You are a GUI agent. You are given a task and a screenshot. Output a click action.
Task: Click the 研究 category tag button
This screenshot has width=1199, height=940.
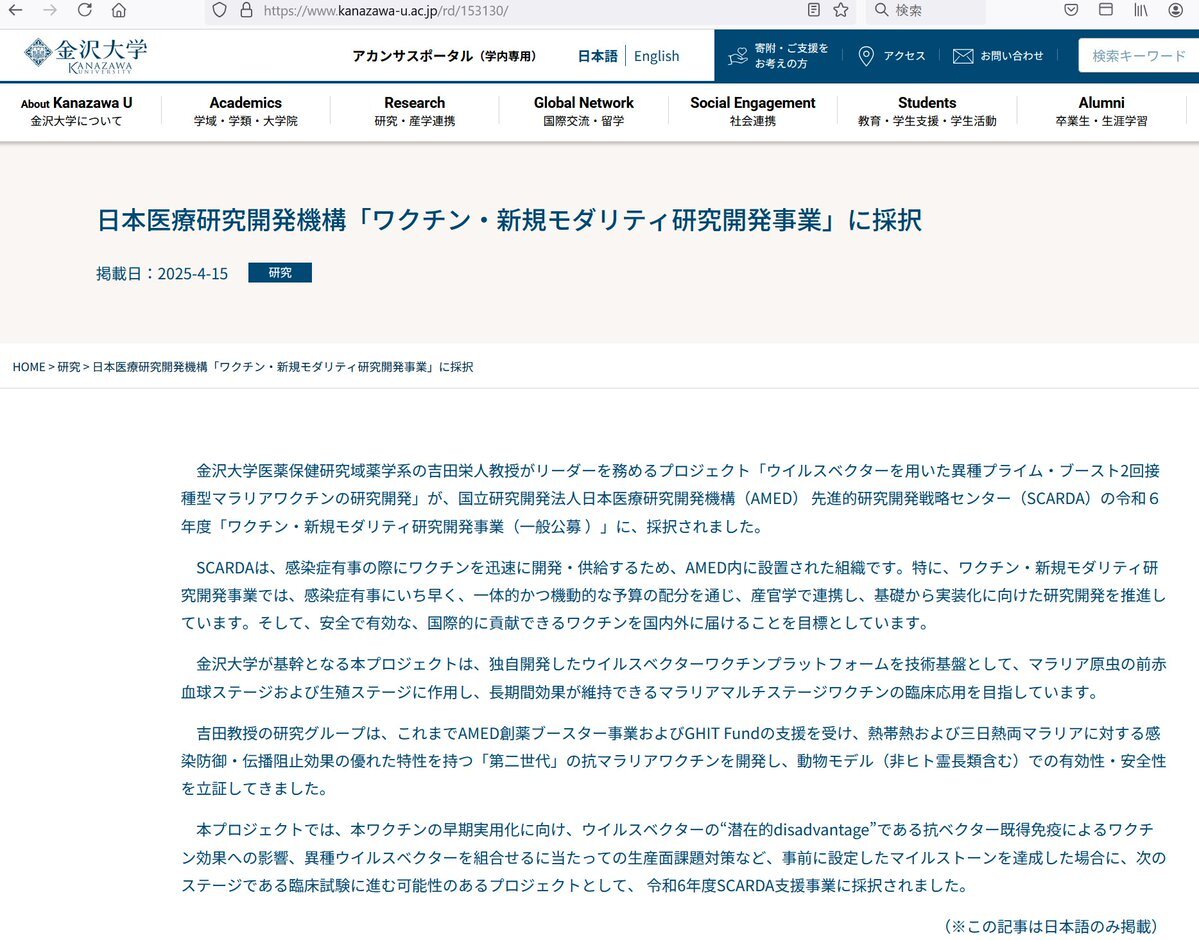[280, 272]
